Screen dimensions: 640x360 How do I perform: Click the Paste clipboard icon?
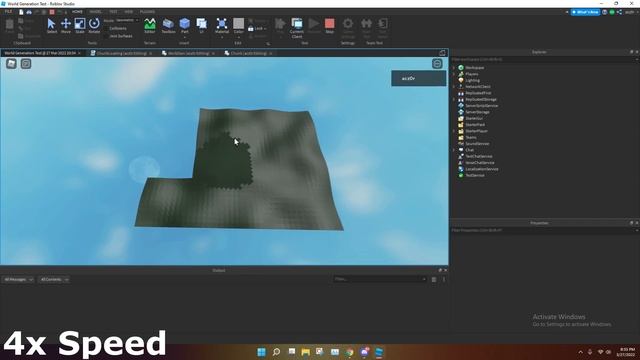pos(9,25)
